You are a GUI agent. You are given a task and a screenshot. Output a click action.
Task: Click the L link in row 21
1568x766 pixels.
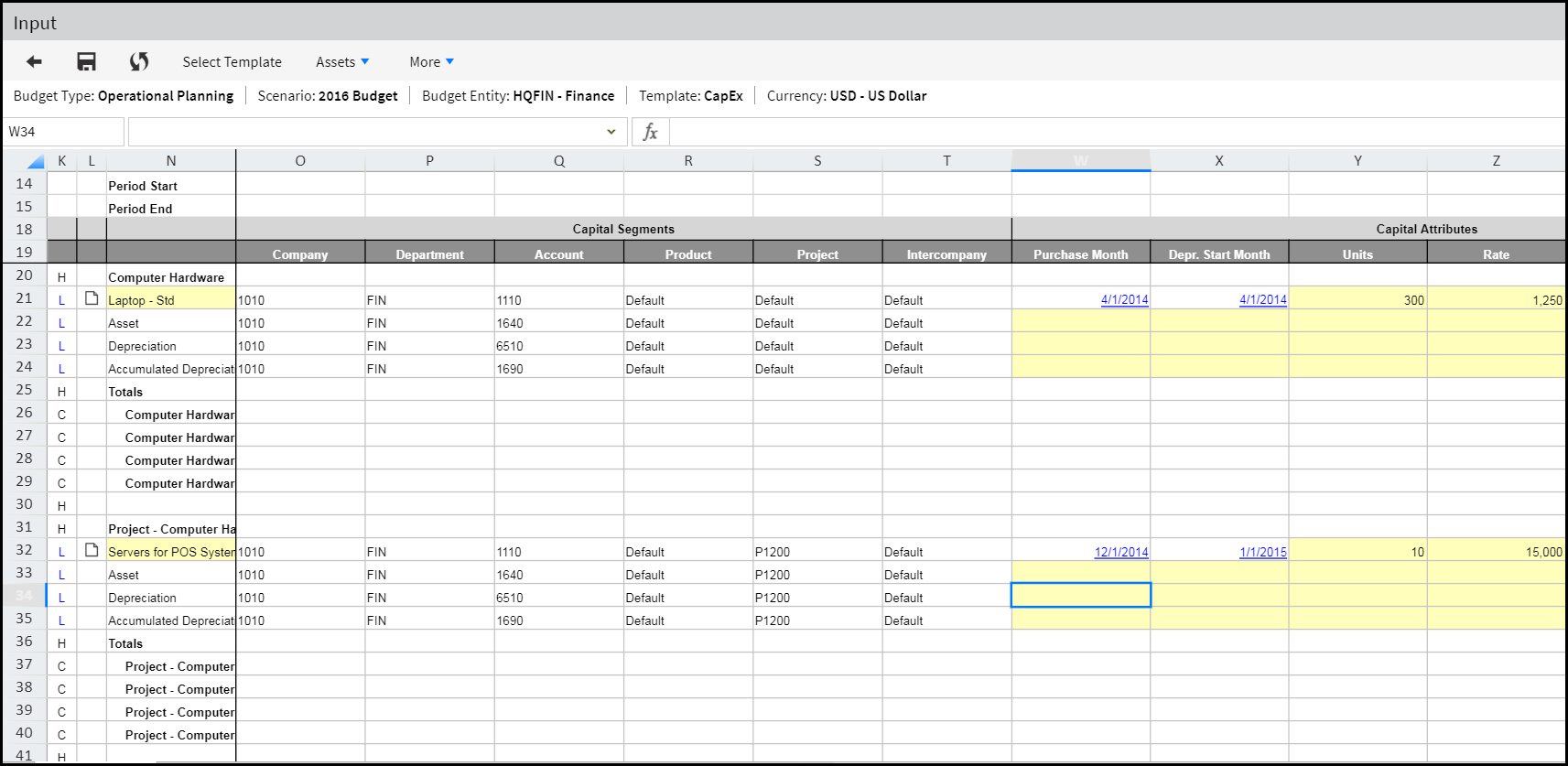61,299
